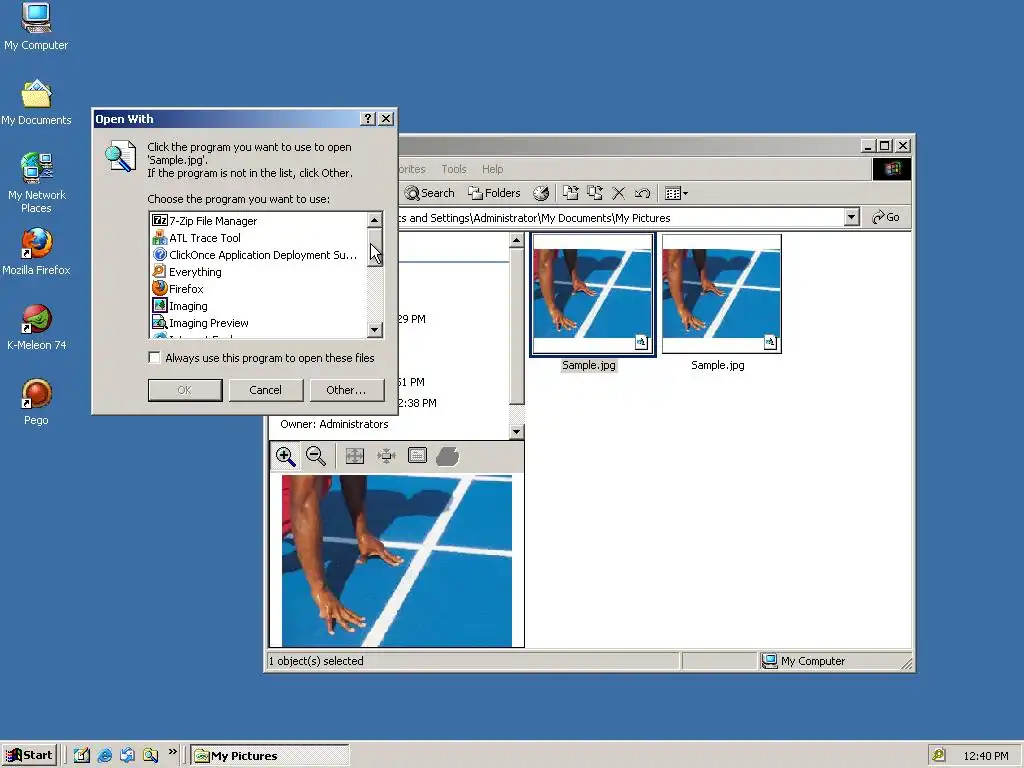Open the My Computer desktop icon
1024x768 pixels.
pos(36,27)
